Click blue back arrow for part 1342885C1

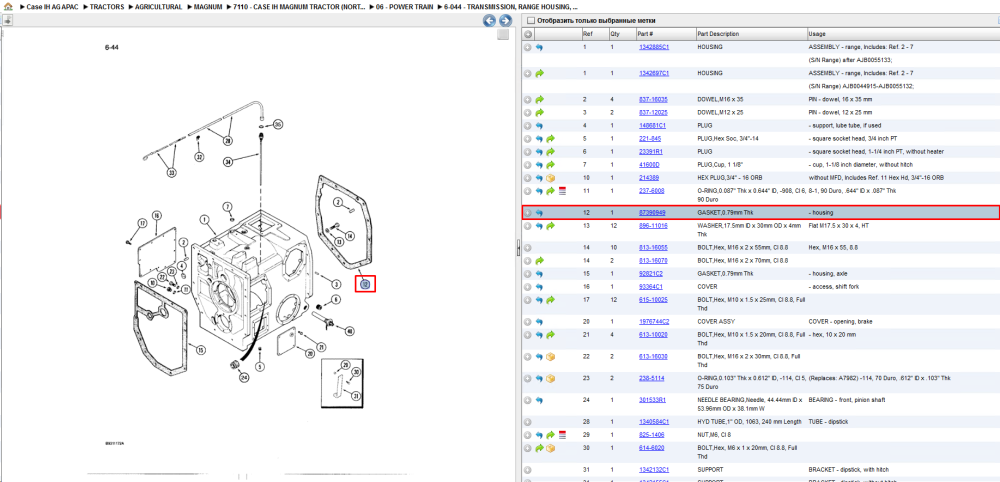coord(539,47)
